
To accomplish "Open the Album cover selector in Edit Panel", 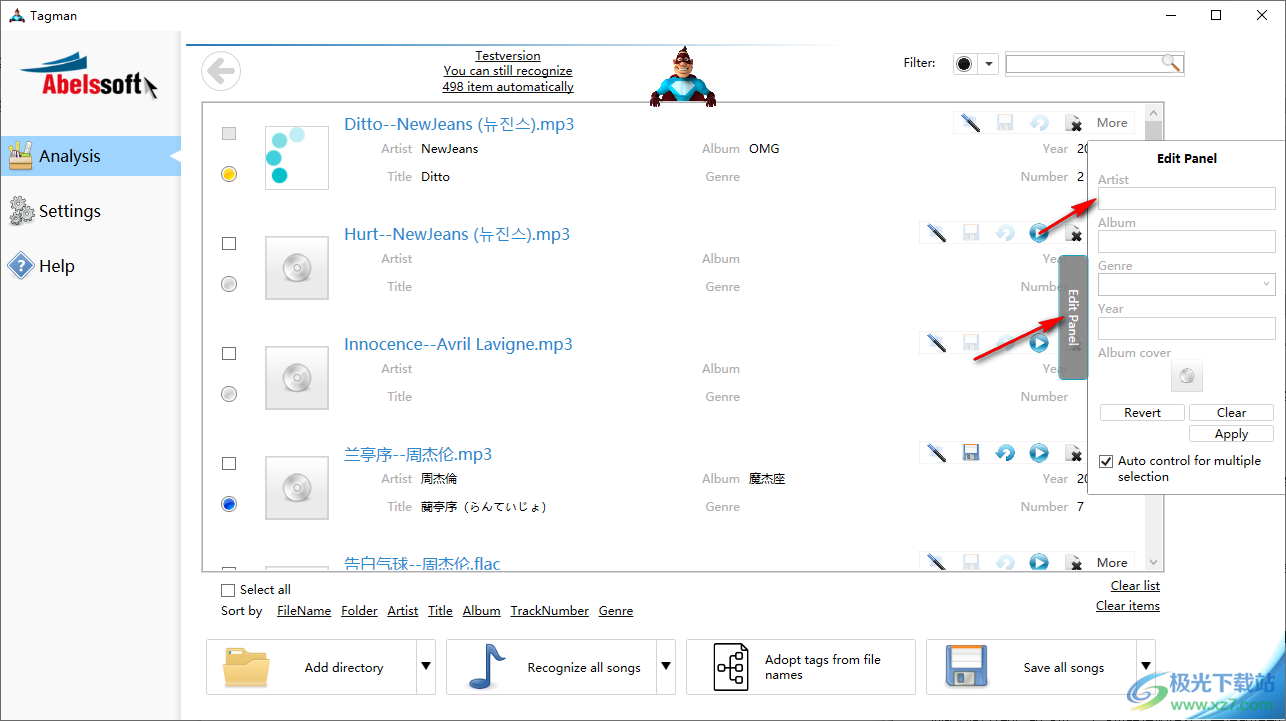I will click(1186, 375).
